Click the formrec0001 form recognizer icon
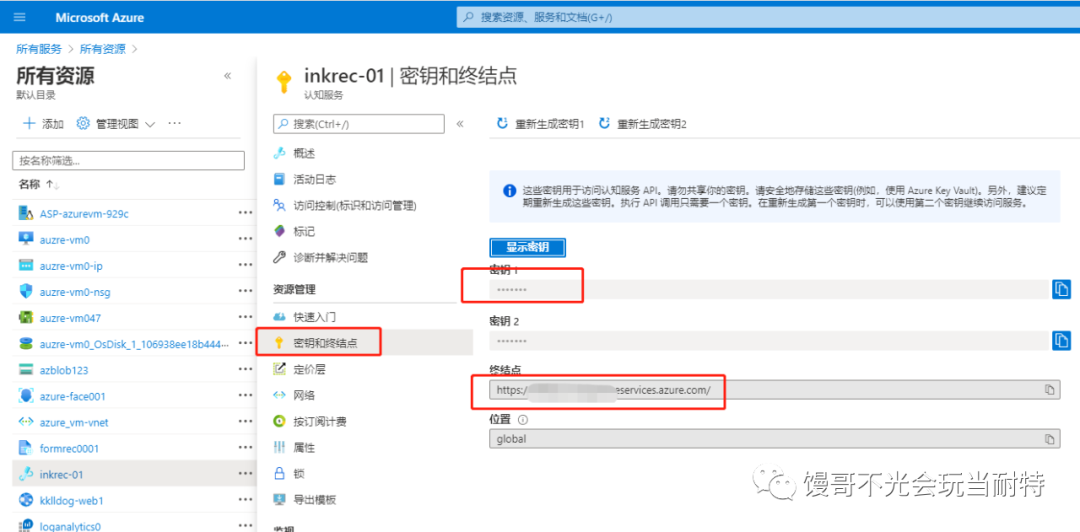This screenshot has width=1080, height=532. point(26,448)
